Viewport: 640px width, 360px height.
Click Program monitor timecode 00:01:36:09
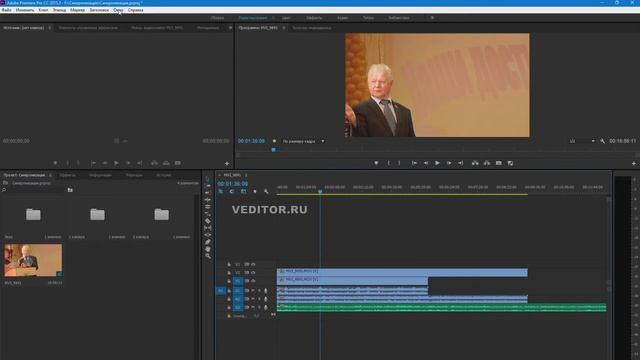(x=251, y=141)
